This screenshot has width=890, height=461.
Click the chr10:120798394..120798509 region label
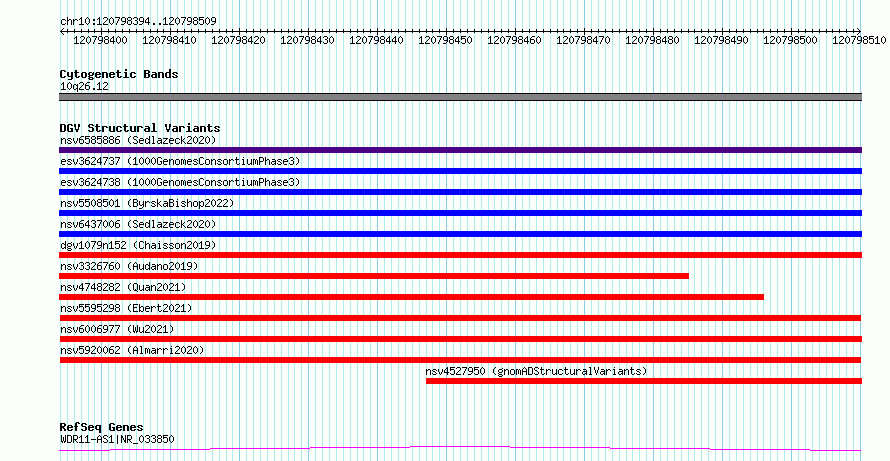(138, 22)
